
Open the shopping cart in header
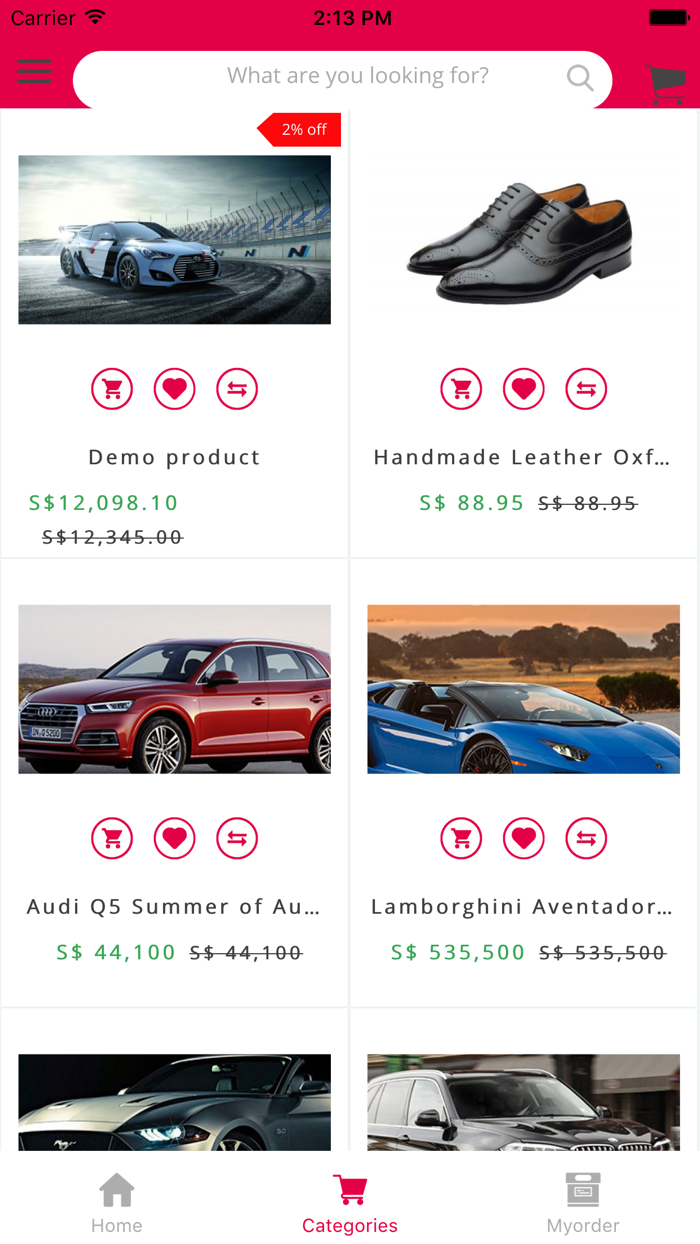click(x=665, y=84)
